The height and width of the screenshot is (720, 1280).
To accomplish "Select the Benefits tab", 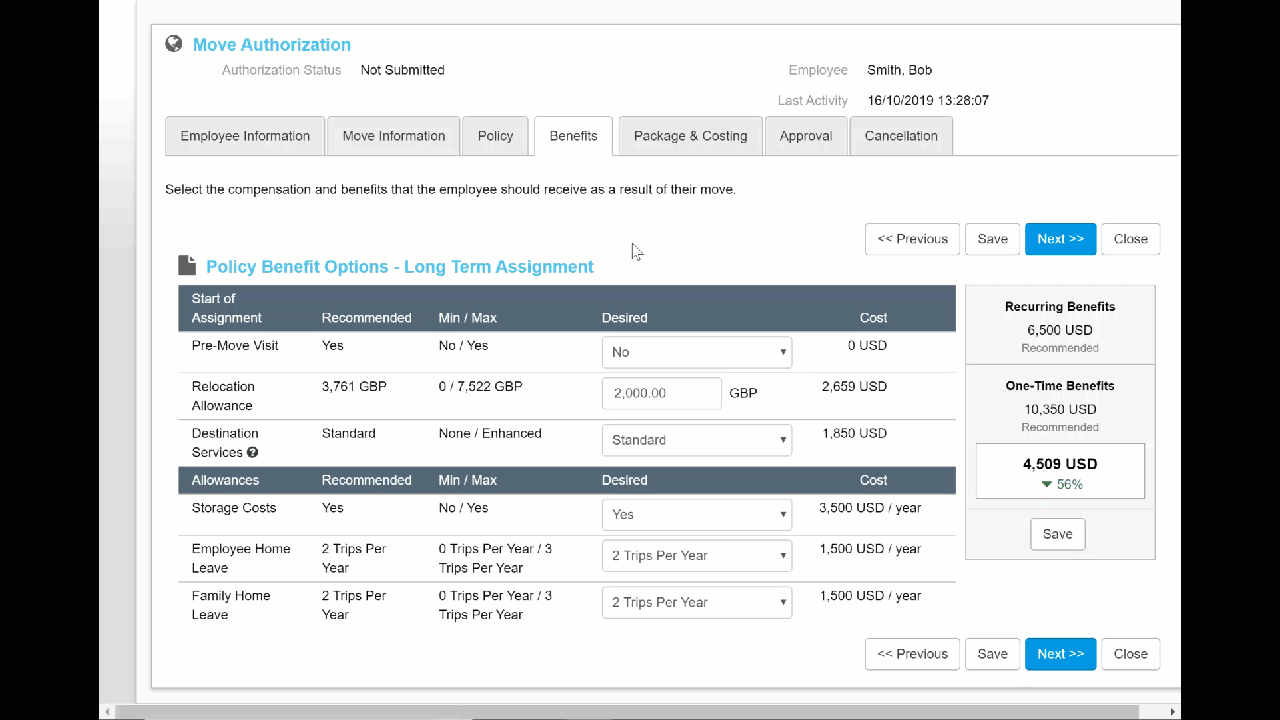I will [x=574, y=136].
